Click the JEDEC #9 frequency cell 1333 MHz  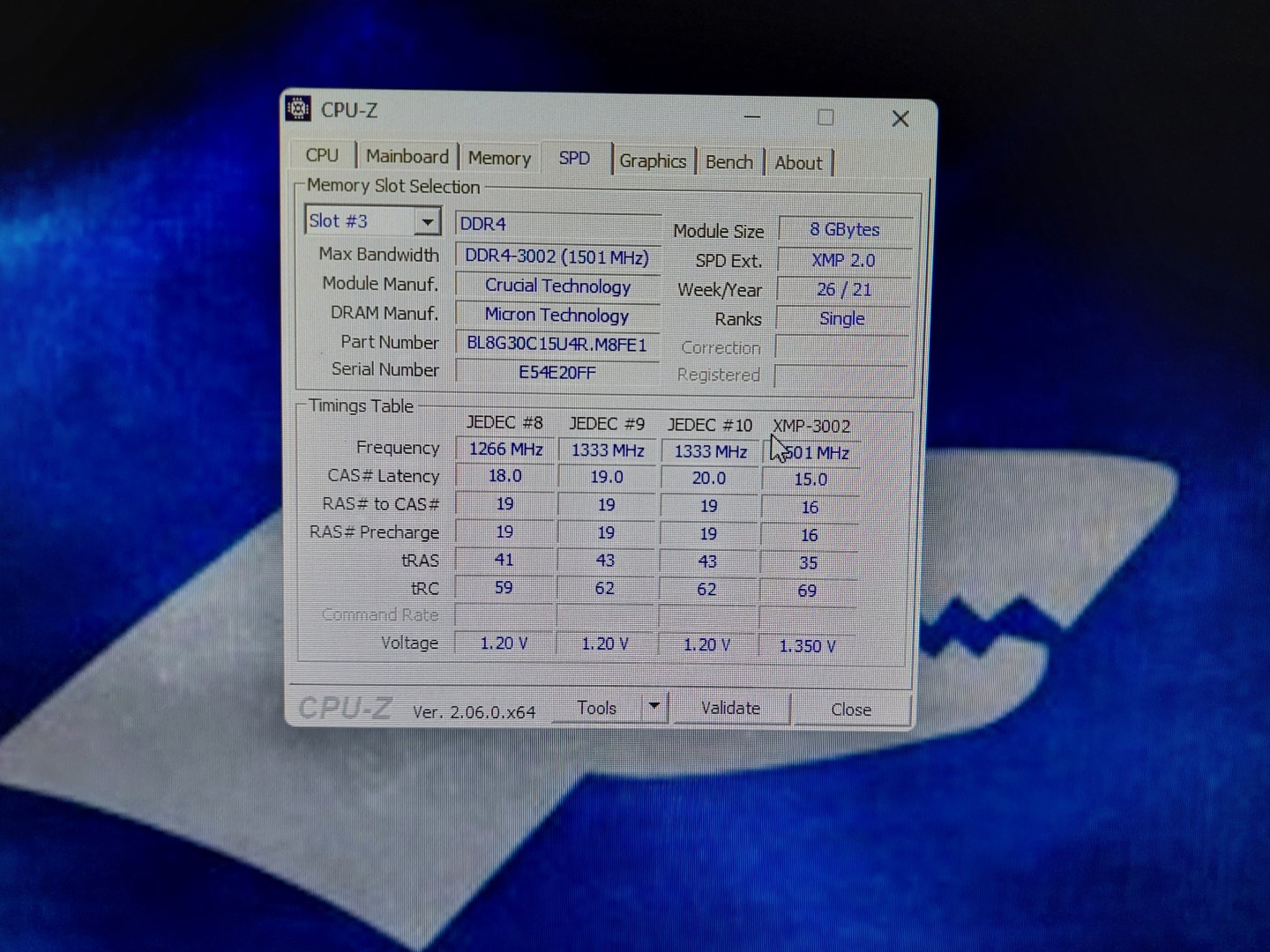608,450
